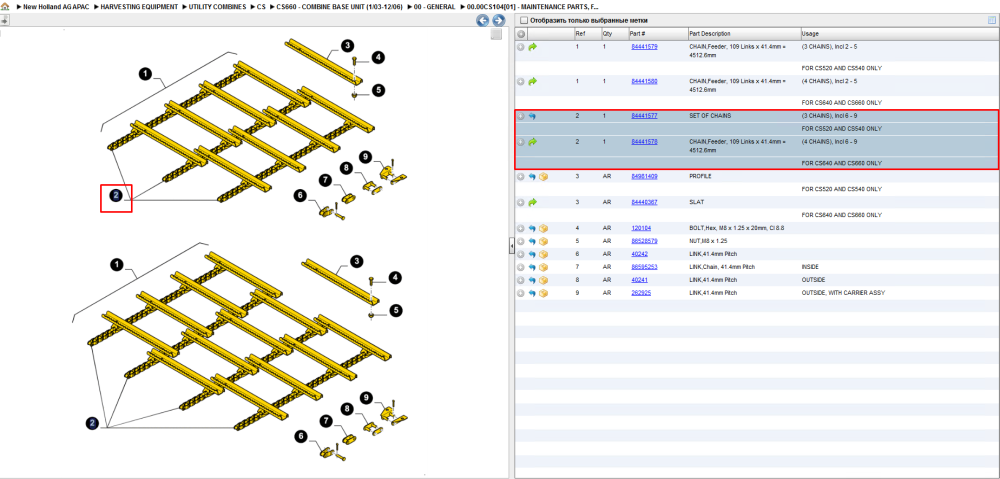
Task: Click the pin icon above the diagram
Action: pos(4,20)
